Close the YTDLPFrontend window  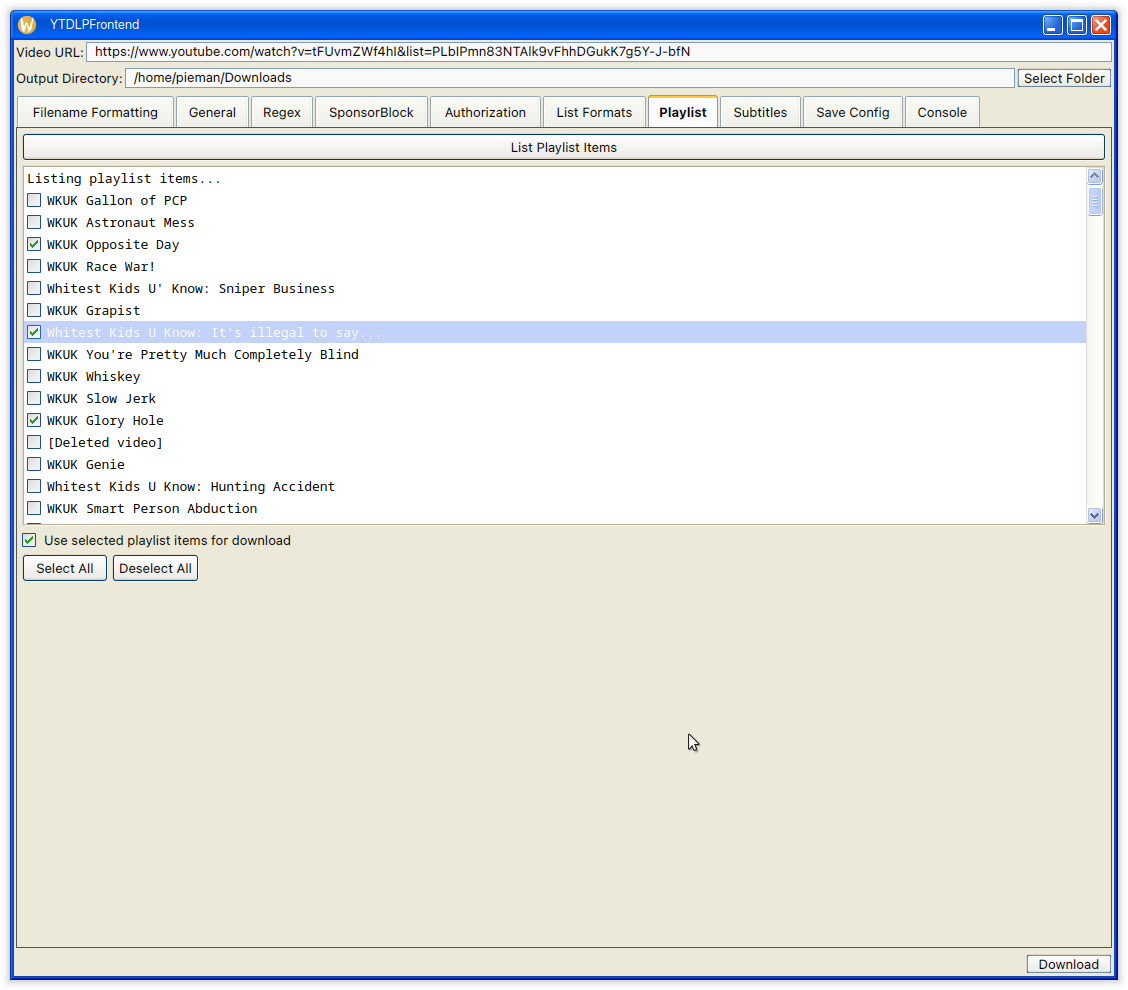tap(1101, 25)
